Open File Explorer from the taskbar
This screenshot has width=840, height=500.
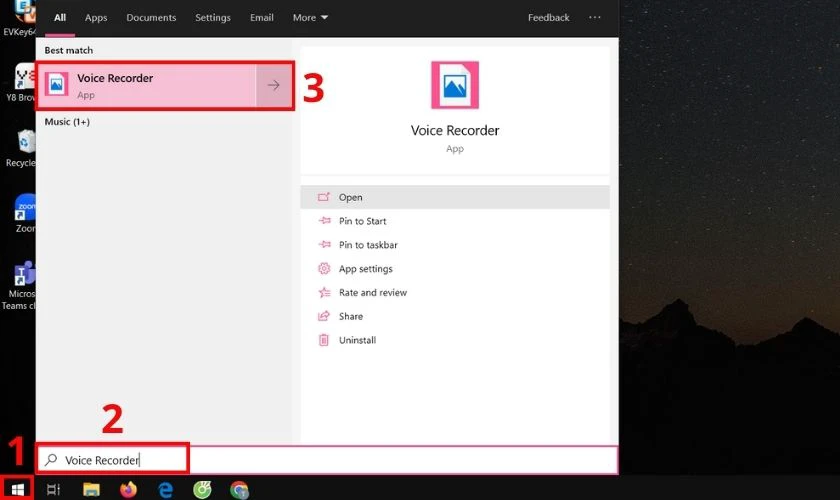click(x=92, y=489)
